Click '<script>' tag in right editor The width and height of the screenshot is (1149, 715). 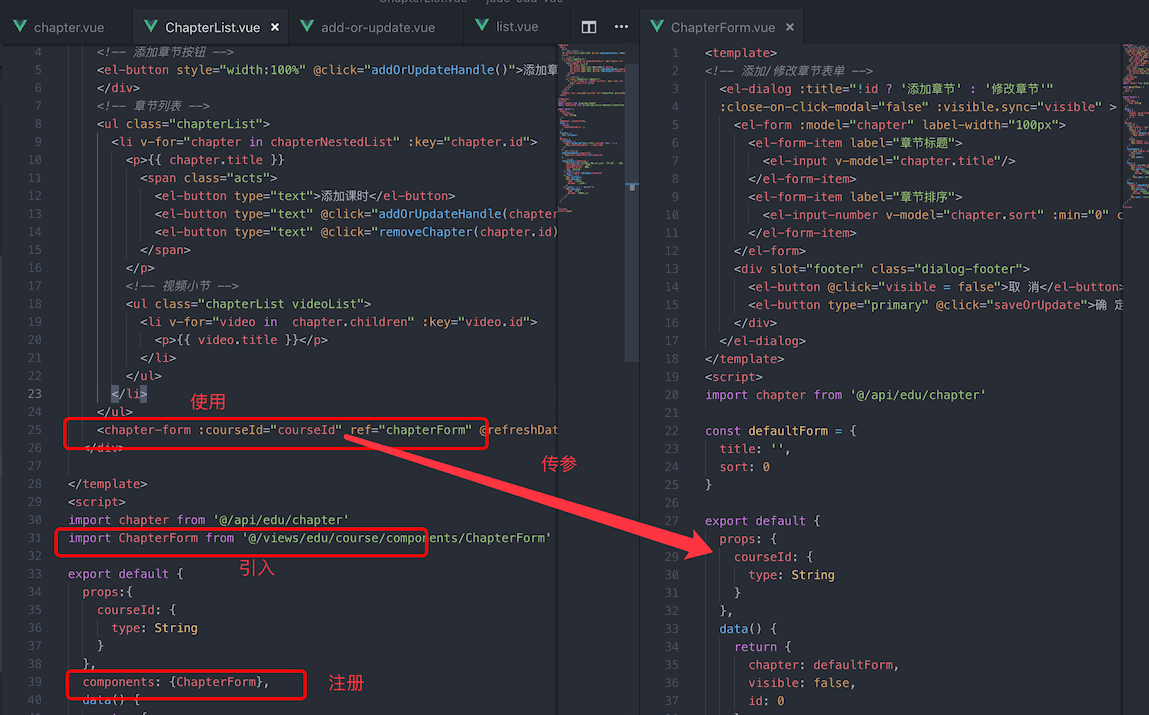[734, 377]
